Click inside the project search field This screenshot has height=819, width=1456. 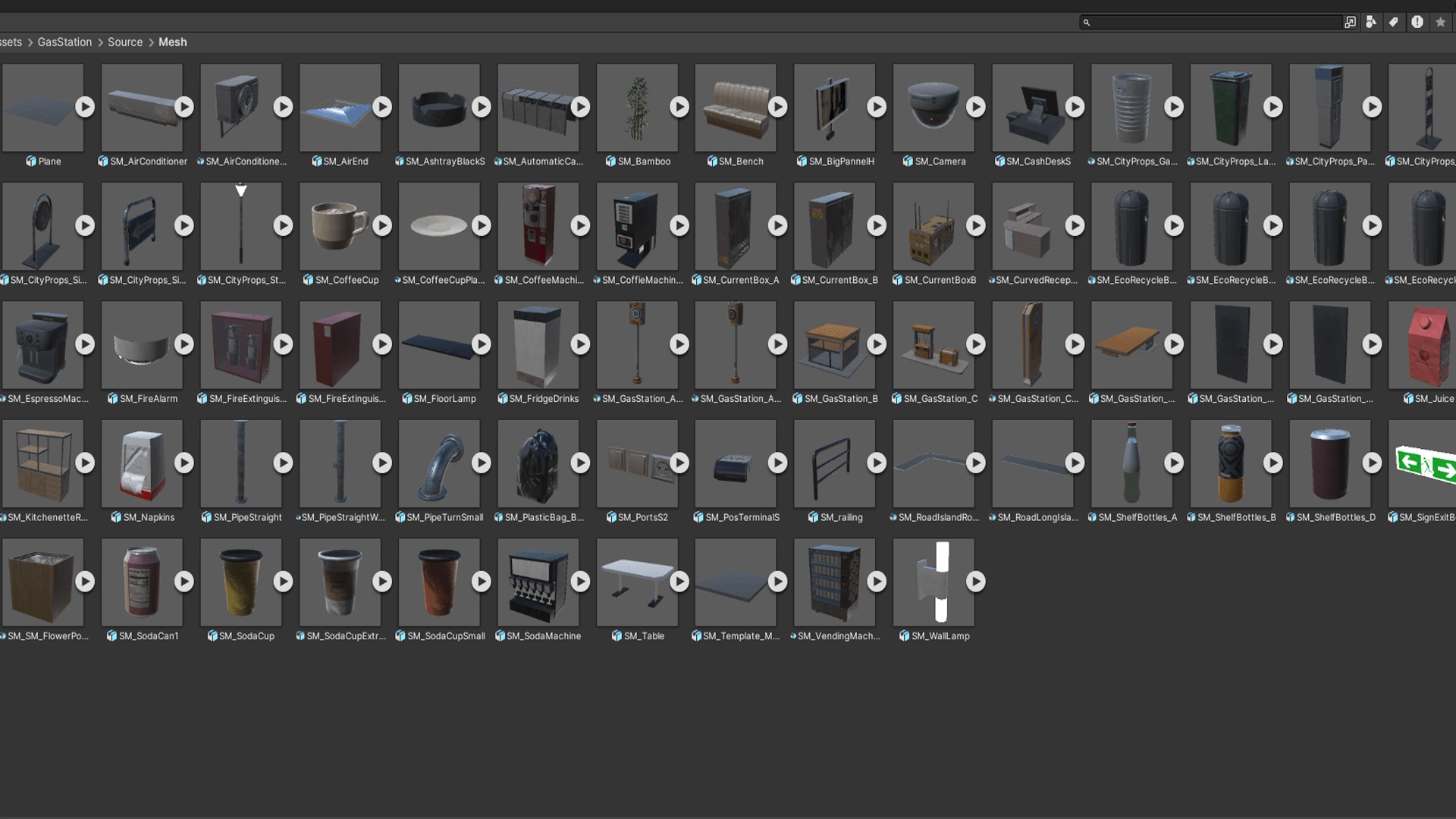point(1213,23)
